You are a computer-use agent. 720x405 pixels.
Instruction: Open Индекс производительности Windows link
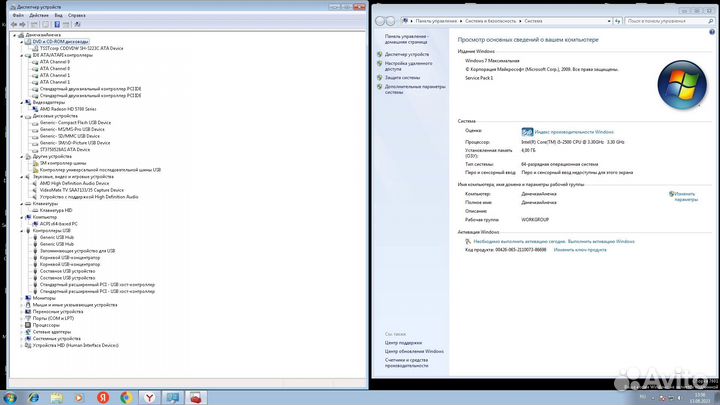coord(574,132)
